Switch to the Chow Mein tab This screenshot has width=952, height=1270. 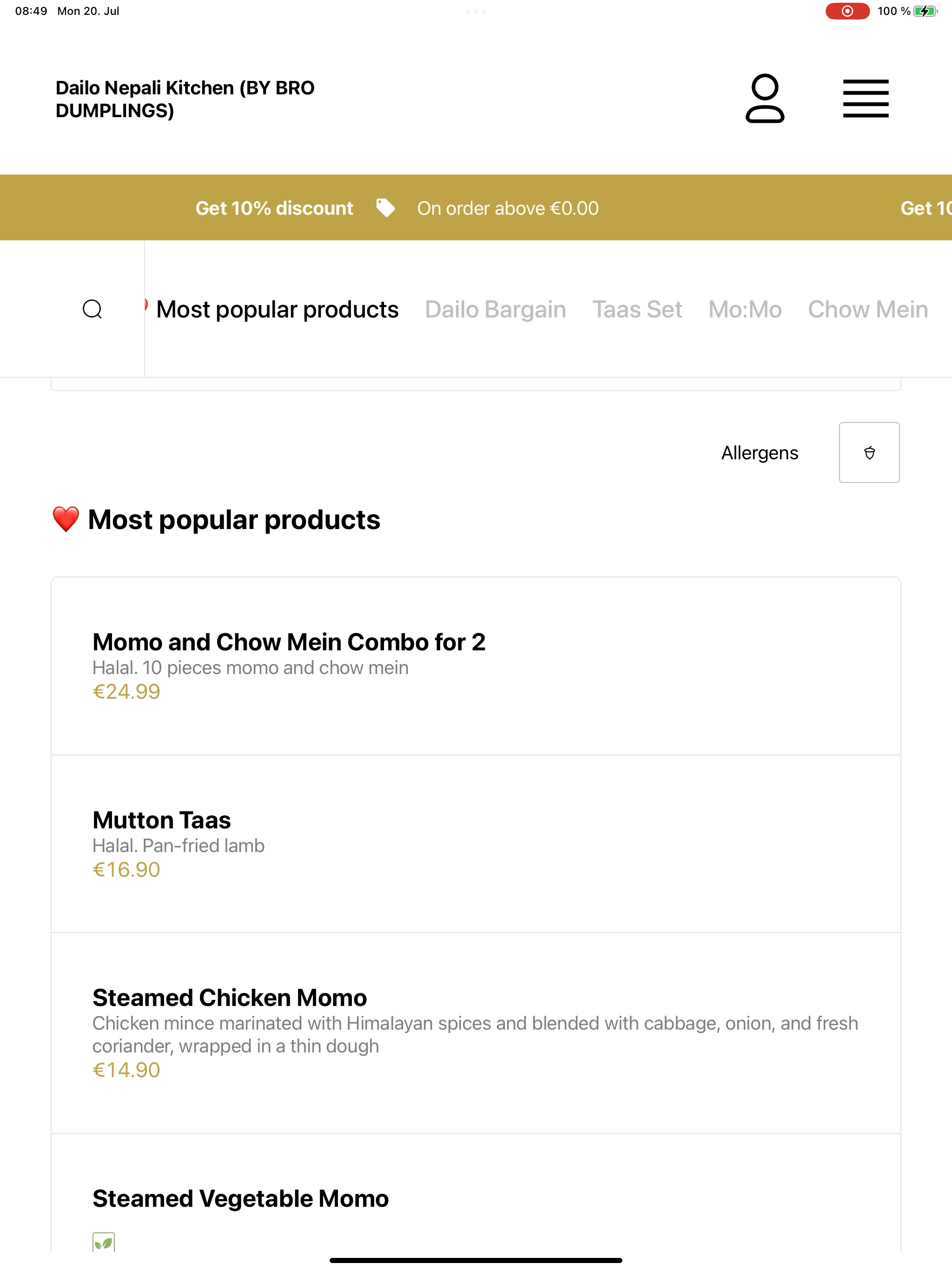867,310
